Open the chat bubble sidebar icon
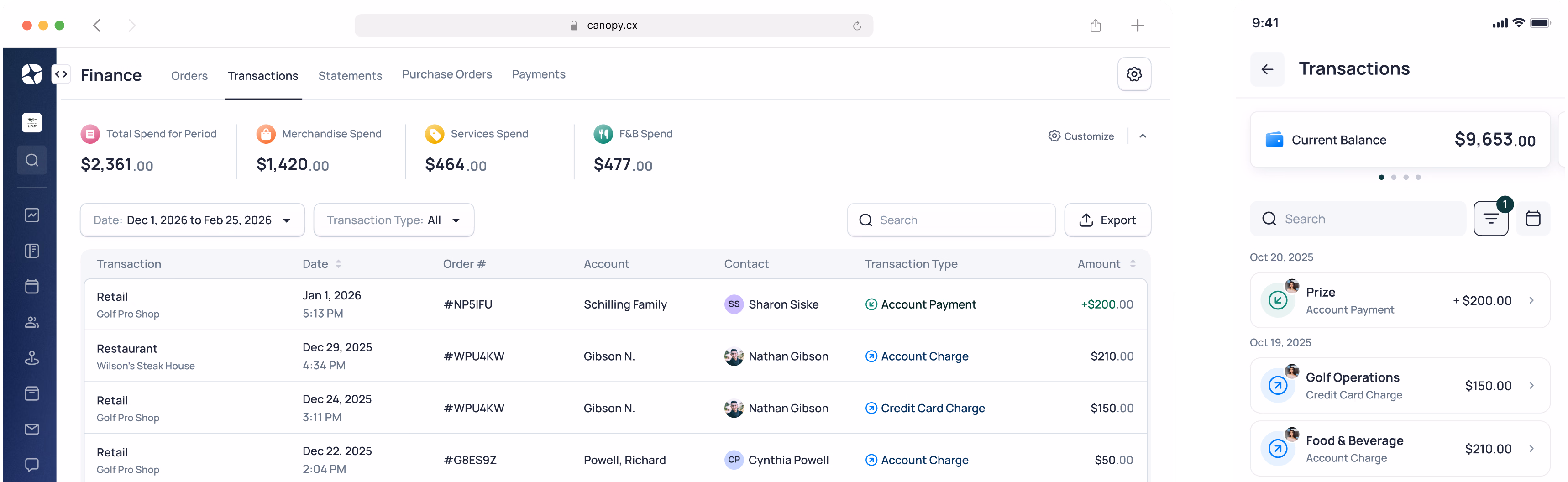1568x482 pixels. click(x=31, y=465)
